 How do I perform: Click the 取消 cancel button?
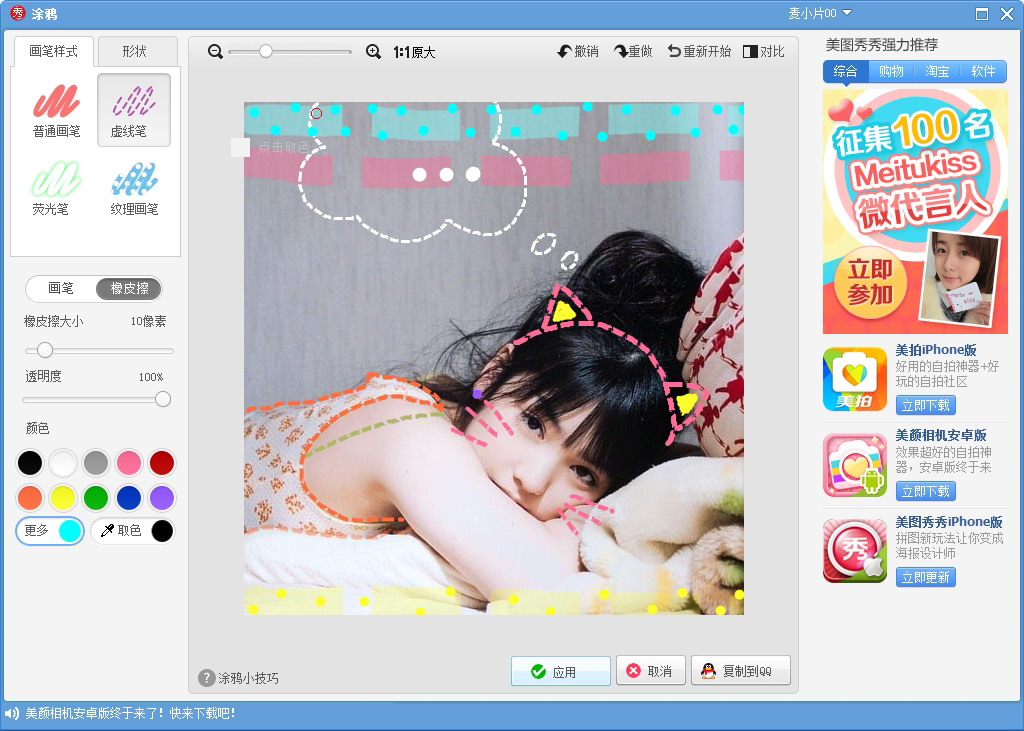coord(650,671)
